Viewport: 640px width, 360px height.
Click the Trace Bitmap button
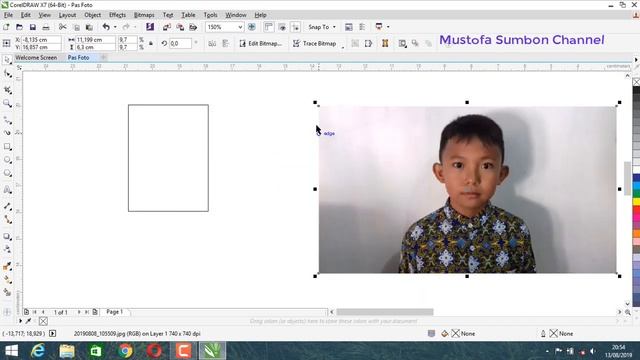click(315, 43)
